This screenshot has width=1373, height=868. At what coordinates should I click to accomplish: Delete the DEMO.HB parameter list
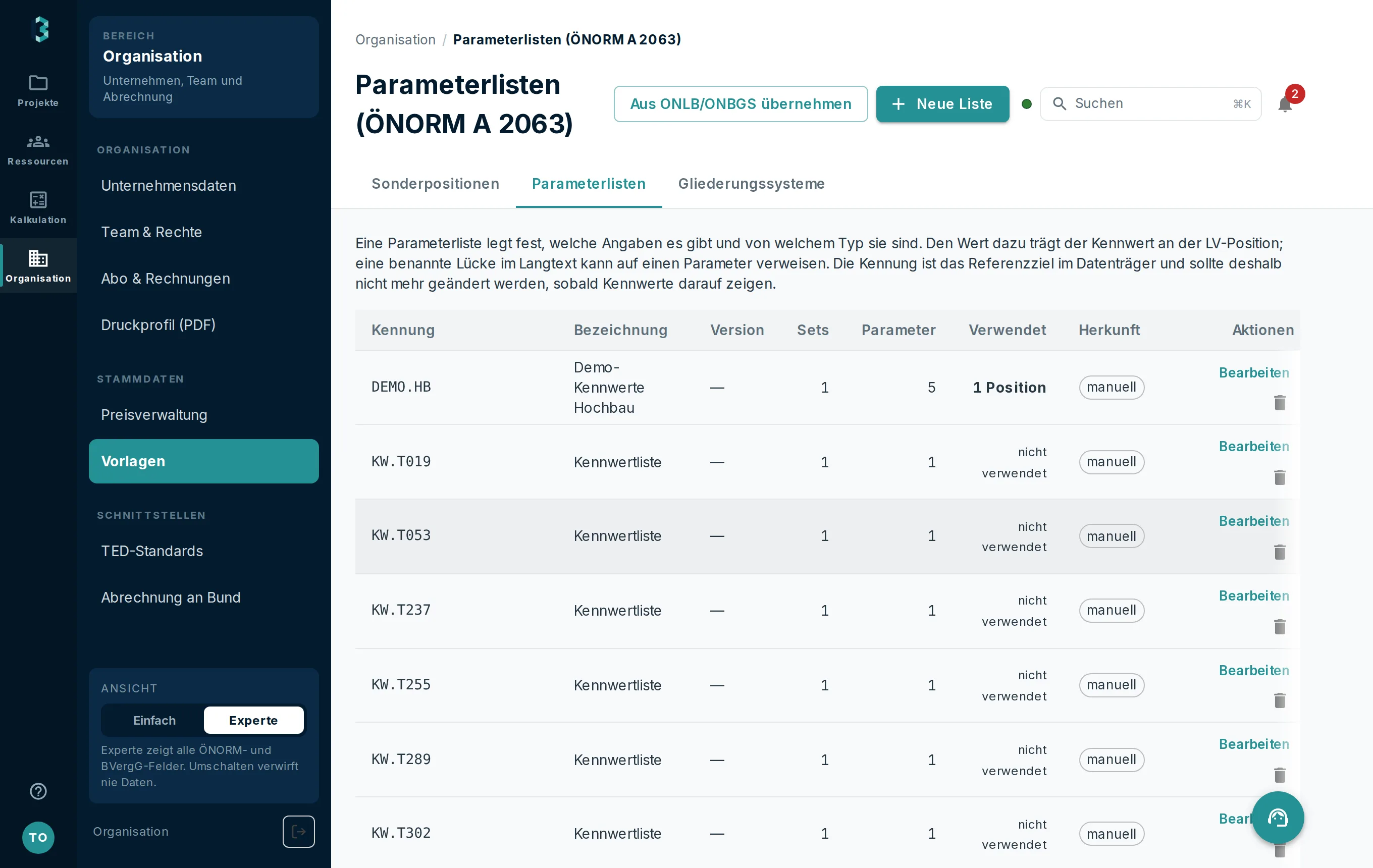(x=1280, y=402)
